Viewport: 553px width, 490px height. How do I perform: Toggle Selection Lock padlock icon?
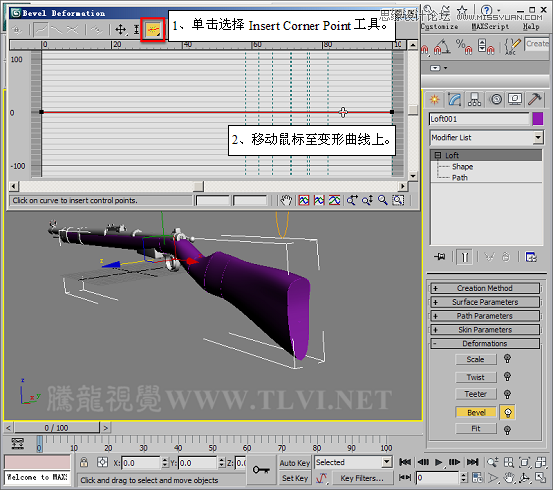84,462
